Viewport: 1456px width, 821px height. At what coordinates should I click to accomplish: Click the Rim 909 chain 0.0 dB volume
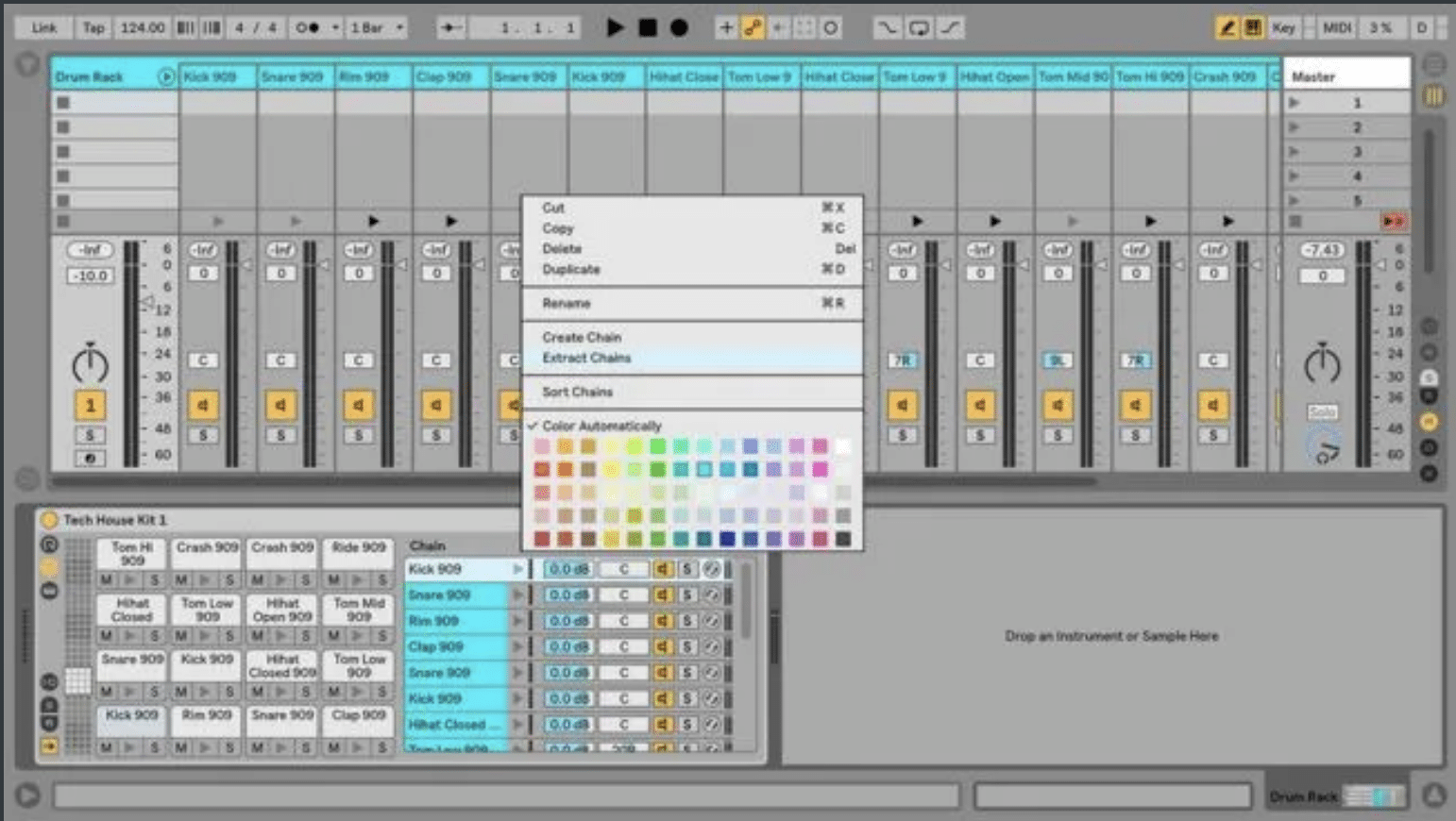point(568,621)
